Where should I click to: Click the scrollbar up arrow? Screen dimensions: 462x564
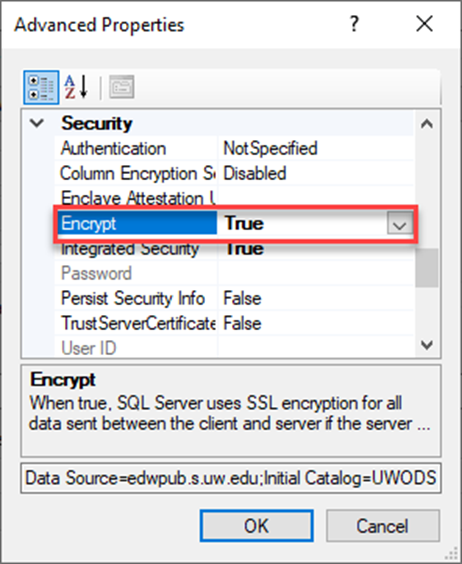(427, 124)
